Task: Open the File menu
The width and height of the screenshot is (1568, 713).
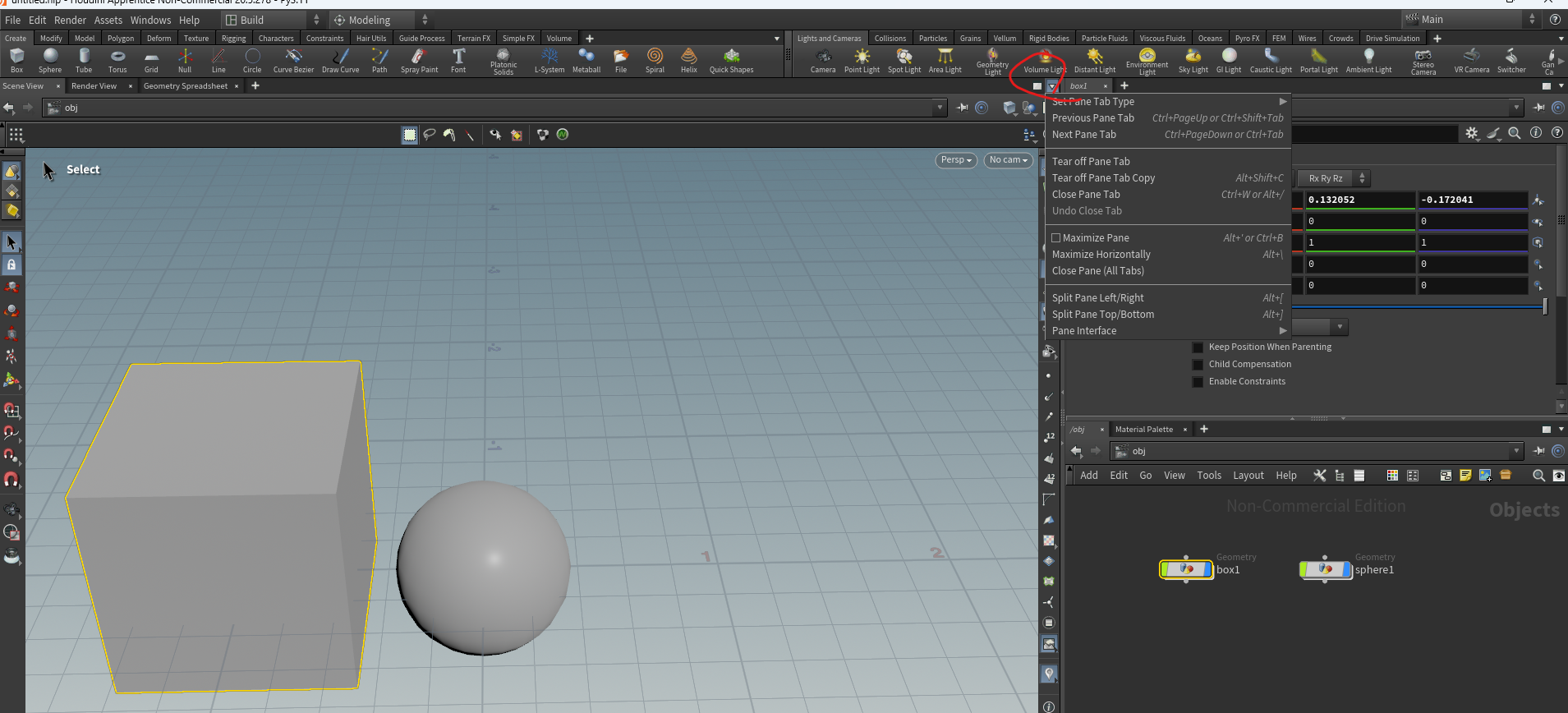Action: 12,20
